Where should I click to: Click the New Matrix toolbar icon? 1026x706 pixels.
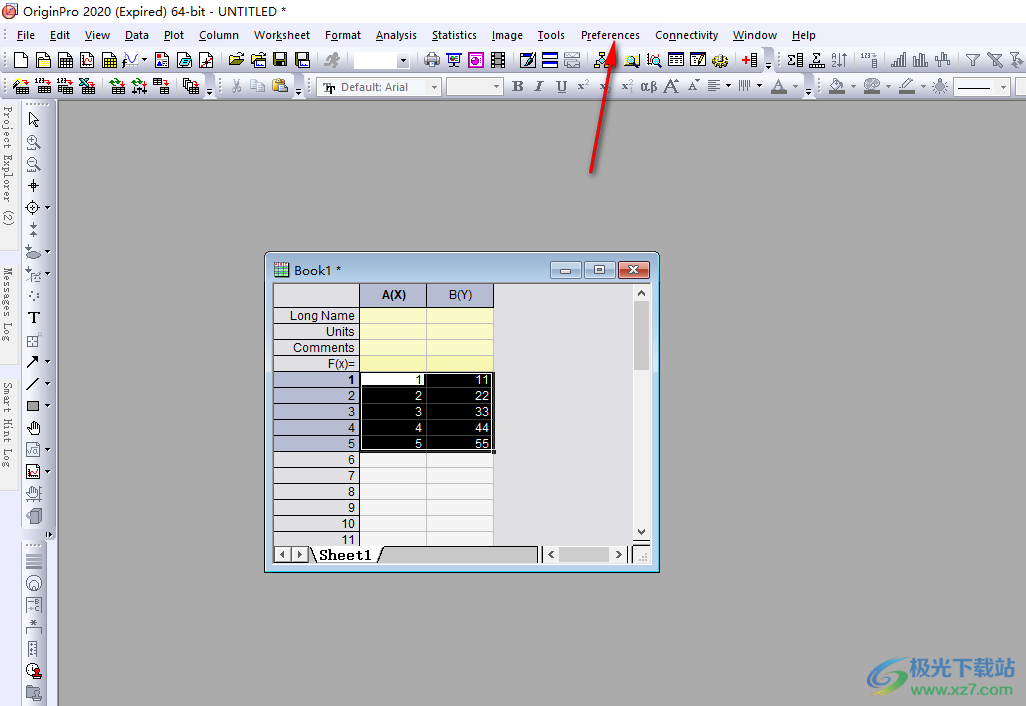109,60
